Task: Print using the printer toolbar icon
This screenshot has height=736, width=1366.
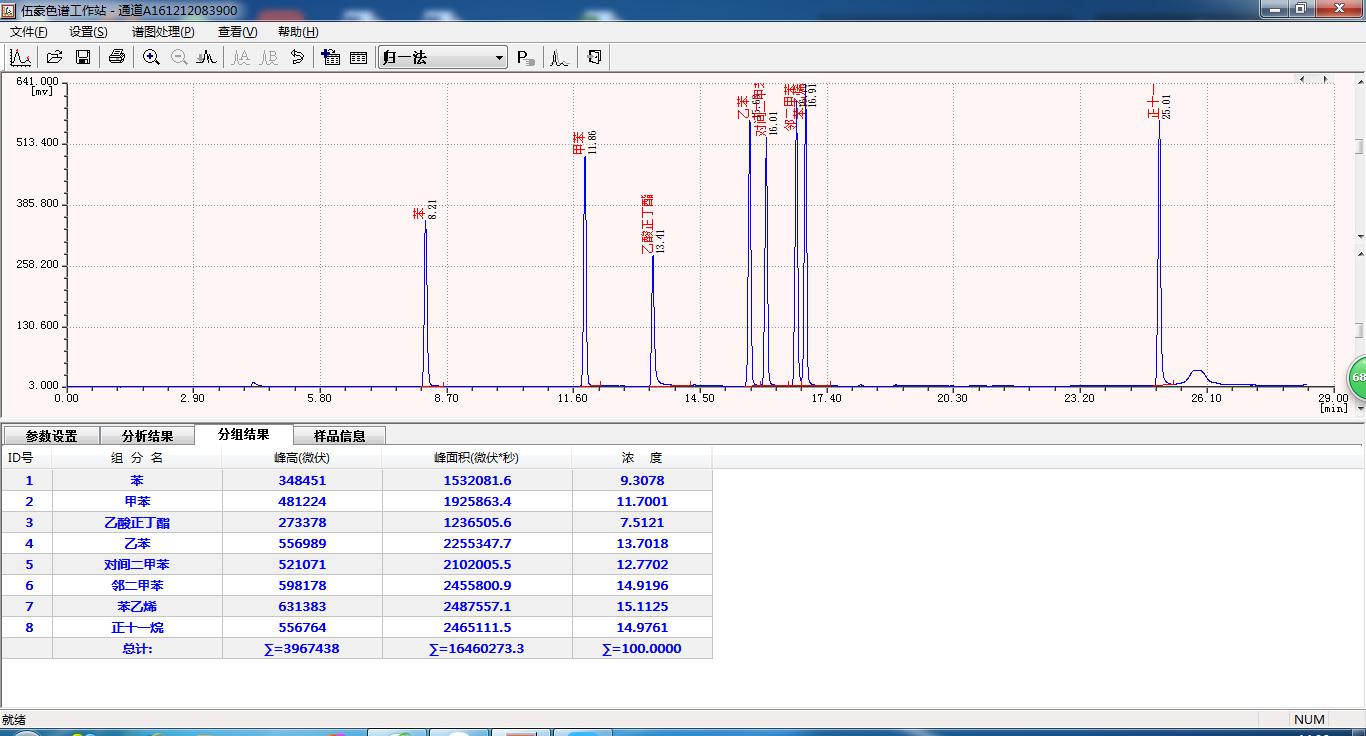Action: [x=117, y=58]
